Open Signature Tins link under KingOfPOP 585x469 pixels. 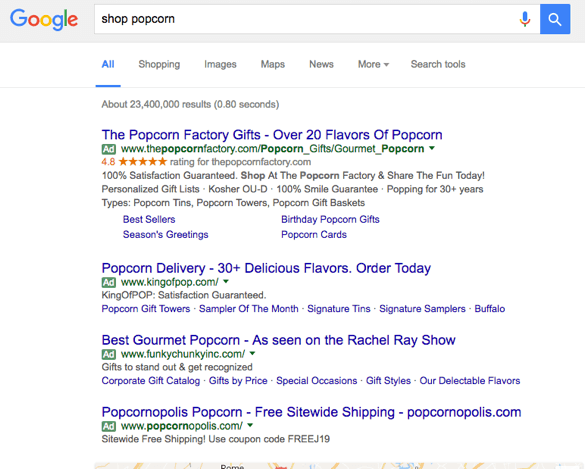click(x=339, y=309)
